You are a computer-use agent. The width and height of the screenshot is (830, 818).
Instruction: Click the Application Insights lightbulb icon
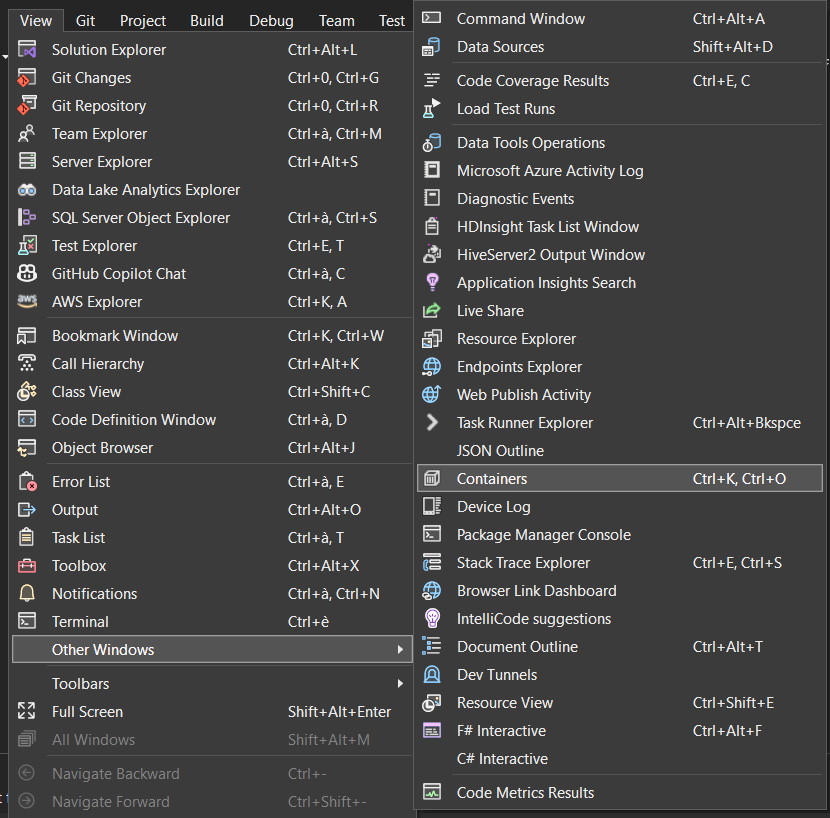(432, 282)
